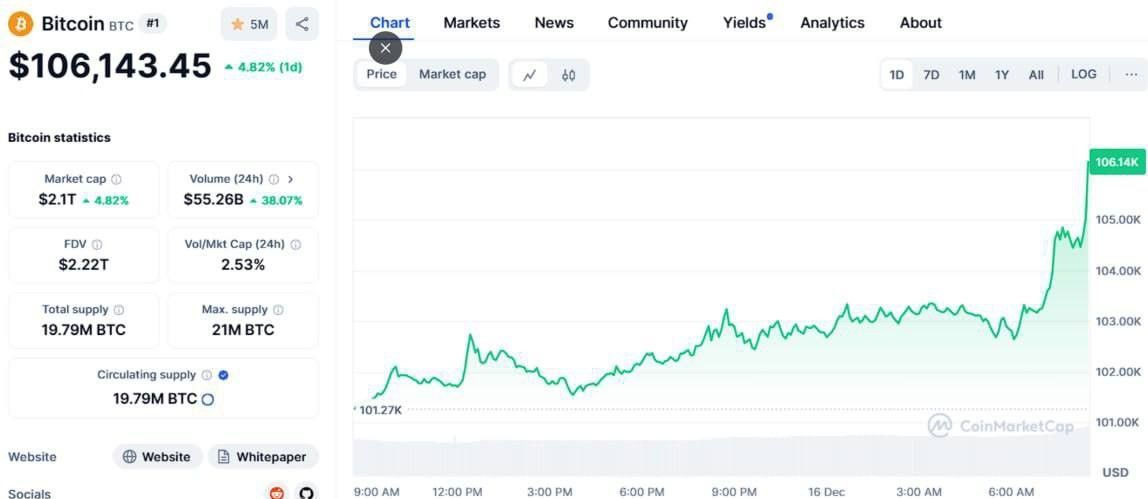
Task: Click the orange Bitcoin logo icon
Action: coord(20,24)
